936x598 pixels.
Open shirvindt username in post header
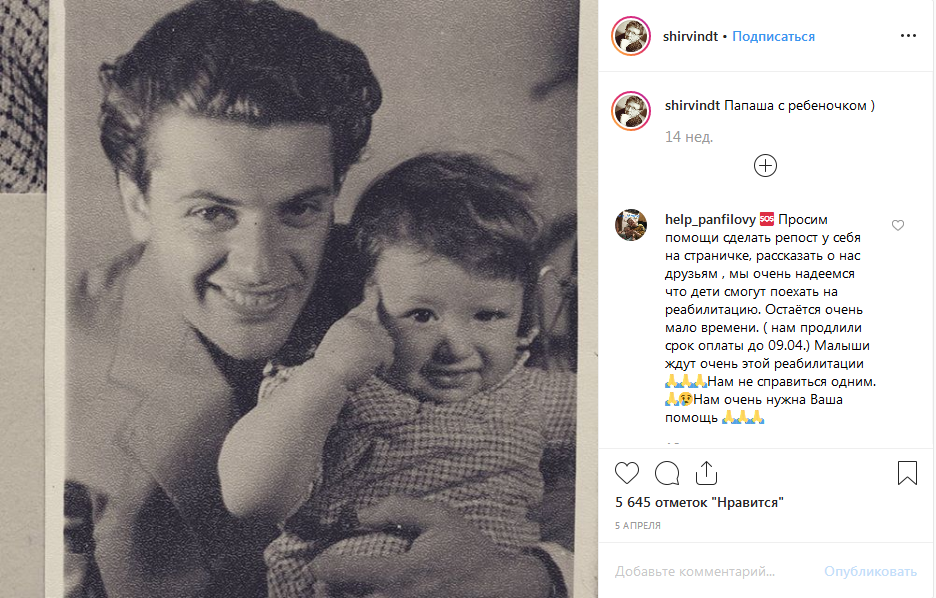point(691,36)
